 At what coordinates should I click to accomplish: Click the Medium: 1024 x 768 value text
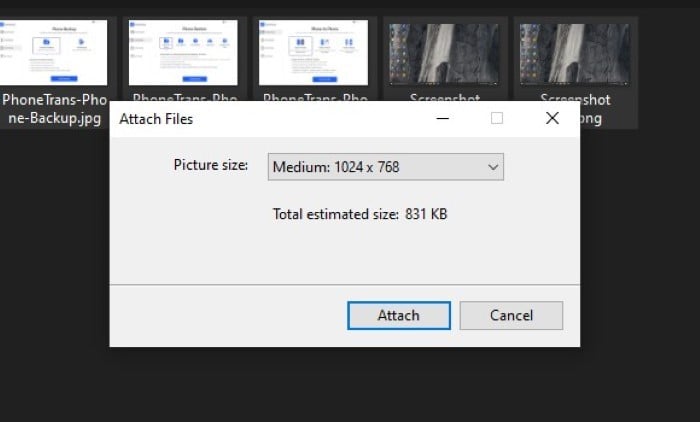coord(336,167)
